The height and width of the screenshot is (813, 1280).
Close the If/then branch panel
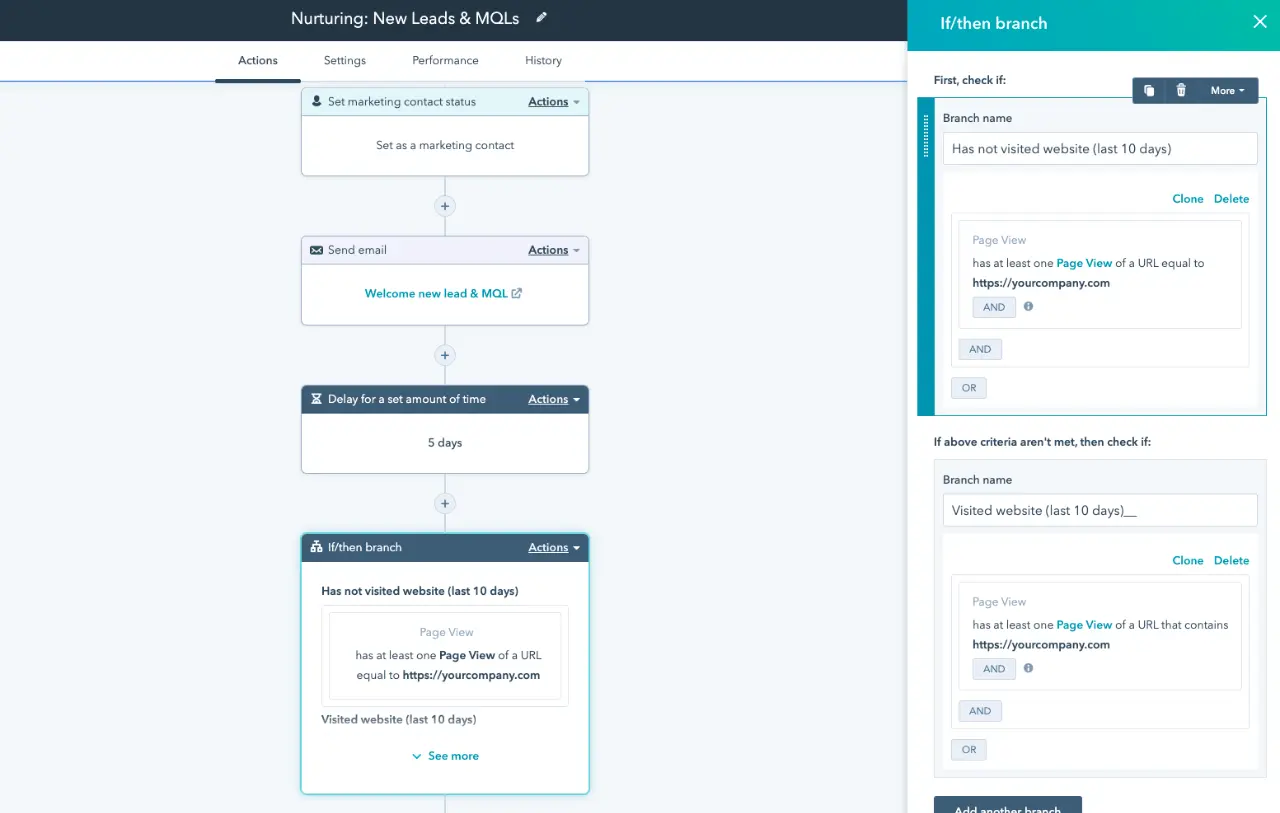[x=1259, y=21]
